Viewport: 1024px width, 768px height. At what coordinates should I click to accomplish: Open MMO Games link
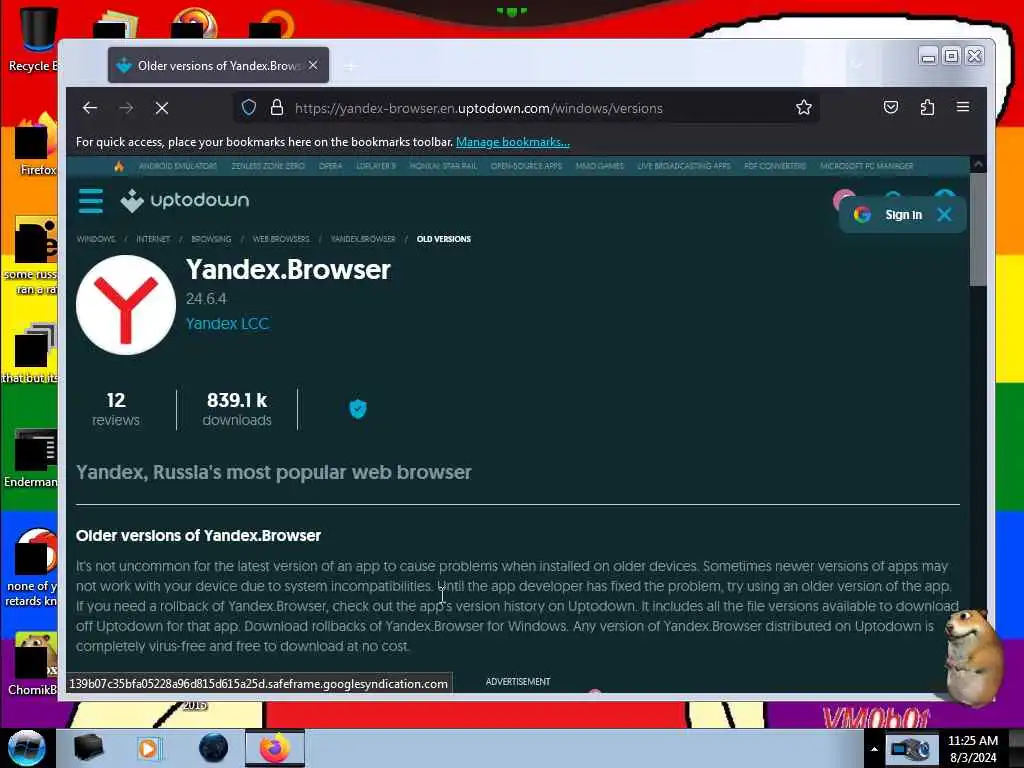pos(600,166)
